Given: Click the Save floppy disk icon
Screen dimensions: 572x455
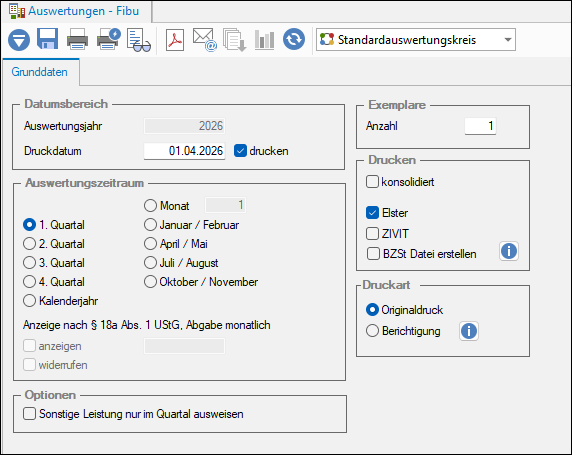Looking at the screenshot, I should tap(47, 39).
